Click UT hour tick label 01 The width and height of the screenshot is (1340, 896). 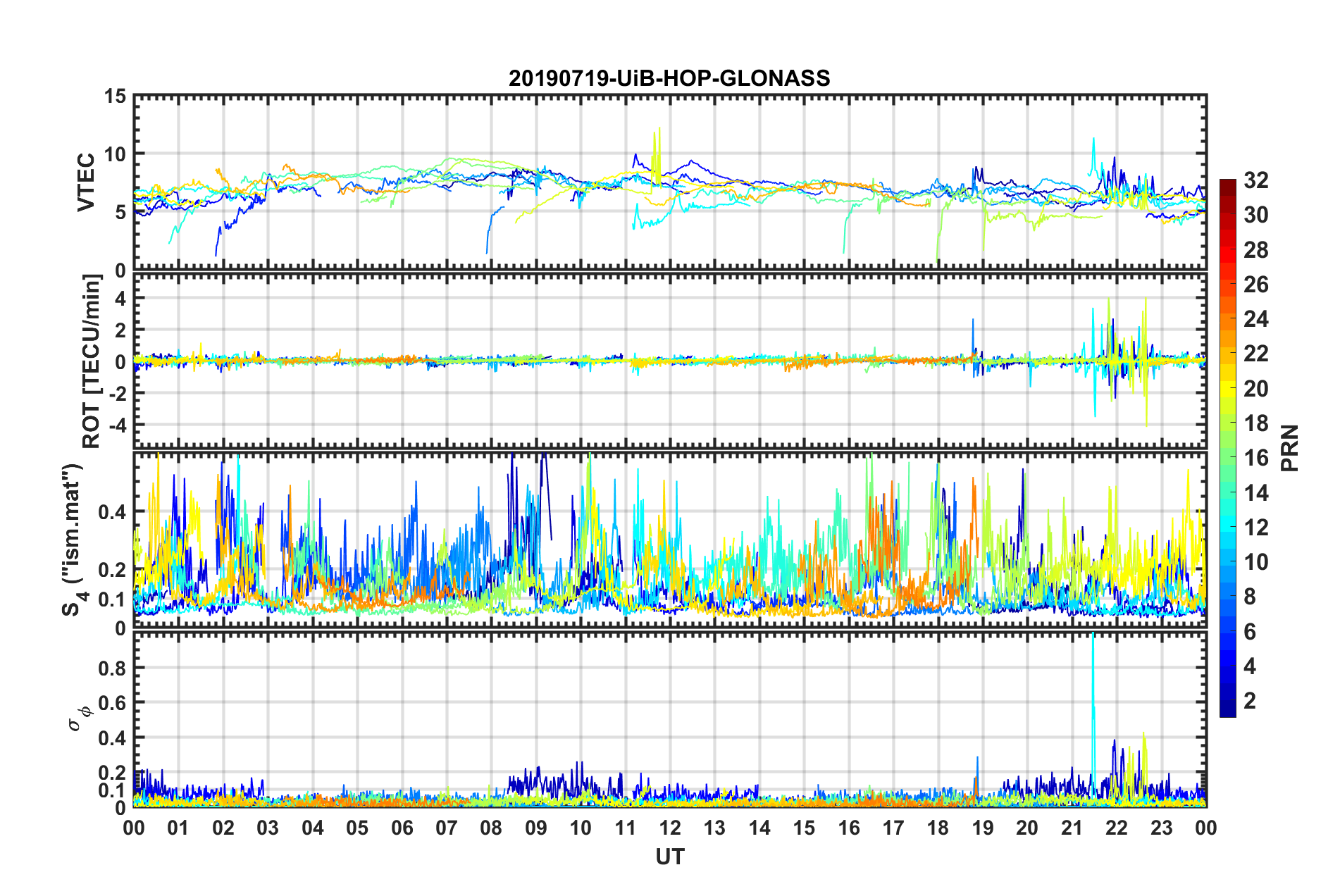[178, 828]
